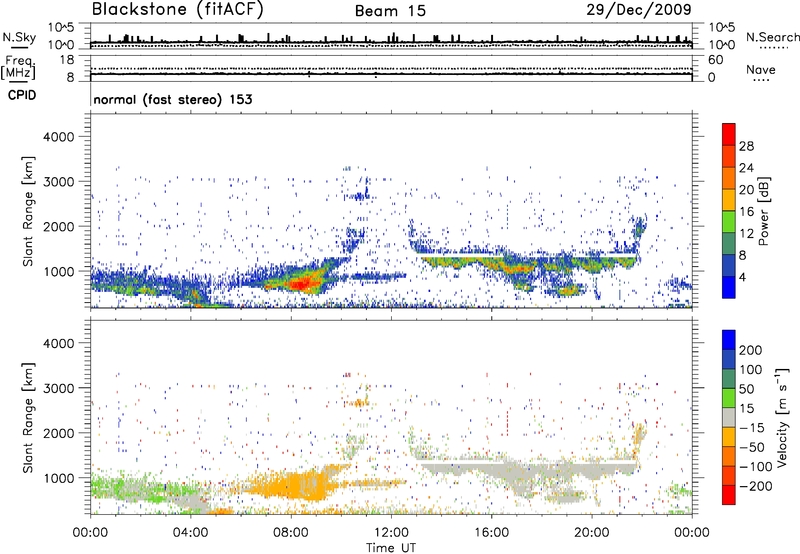The height and width of the screenshot is (554, 800).
Task: Click the 29/Dec/2009 date label
Action: click(639, 10)
